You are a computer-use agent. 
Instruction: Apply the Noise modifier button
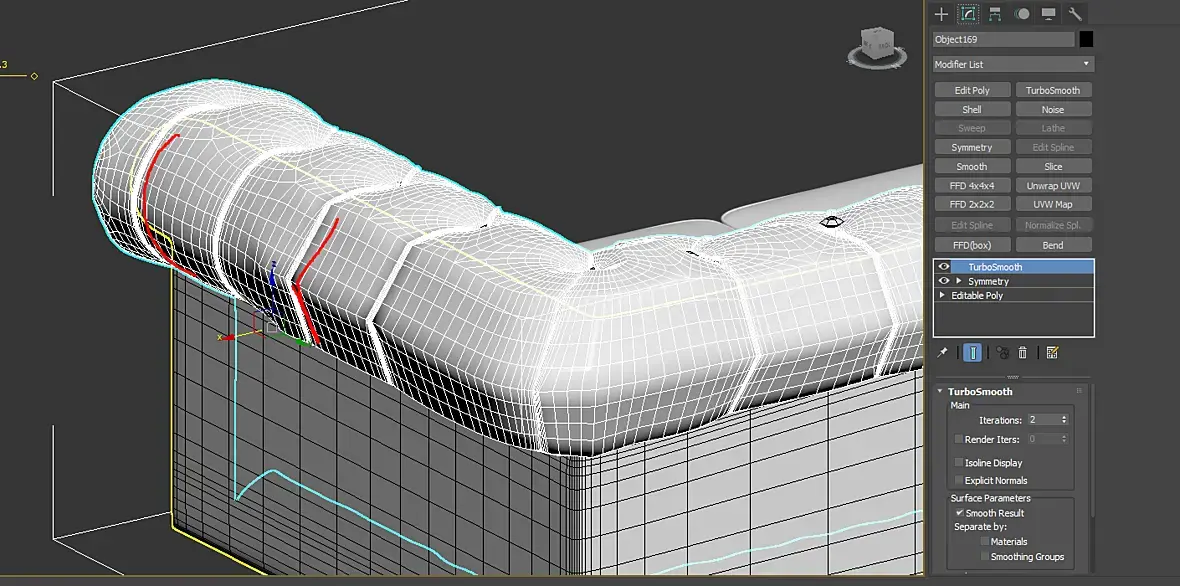1053,109
